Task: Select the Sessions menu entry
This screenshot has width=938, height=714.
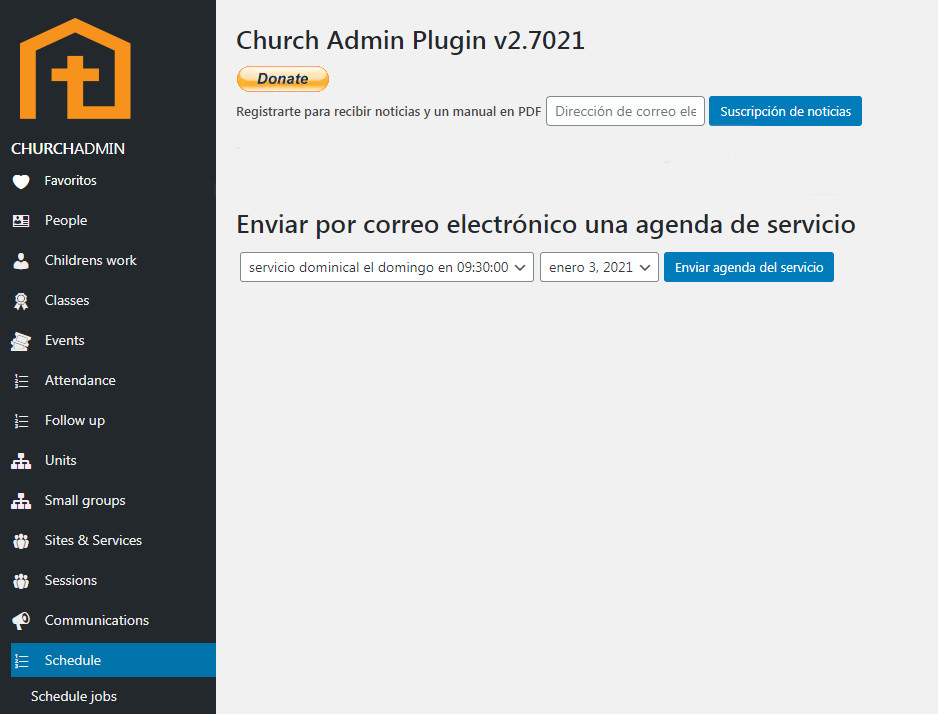Action: [70, 580]
